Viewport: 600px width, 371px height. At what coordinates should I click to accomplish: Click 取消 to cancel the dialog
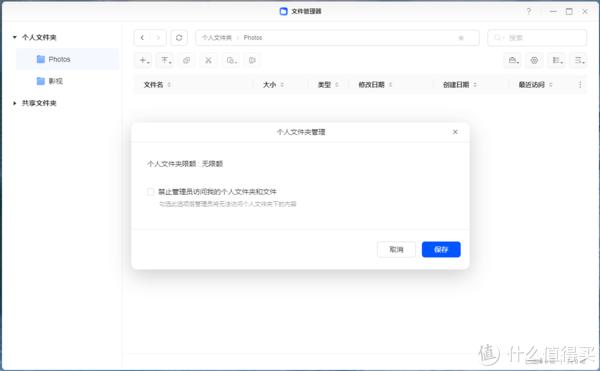[396, 249]
